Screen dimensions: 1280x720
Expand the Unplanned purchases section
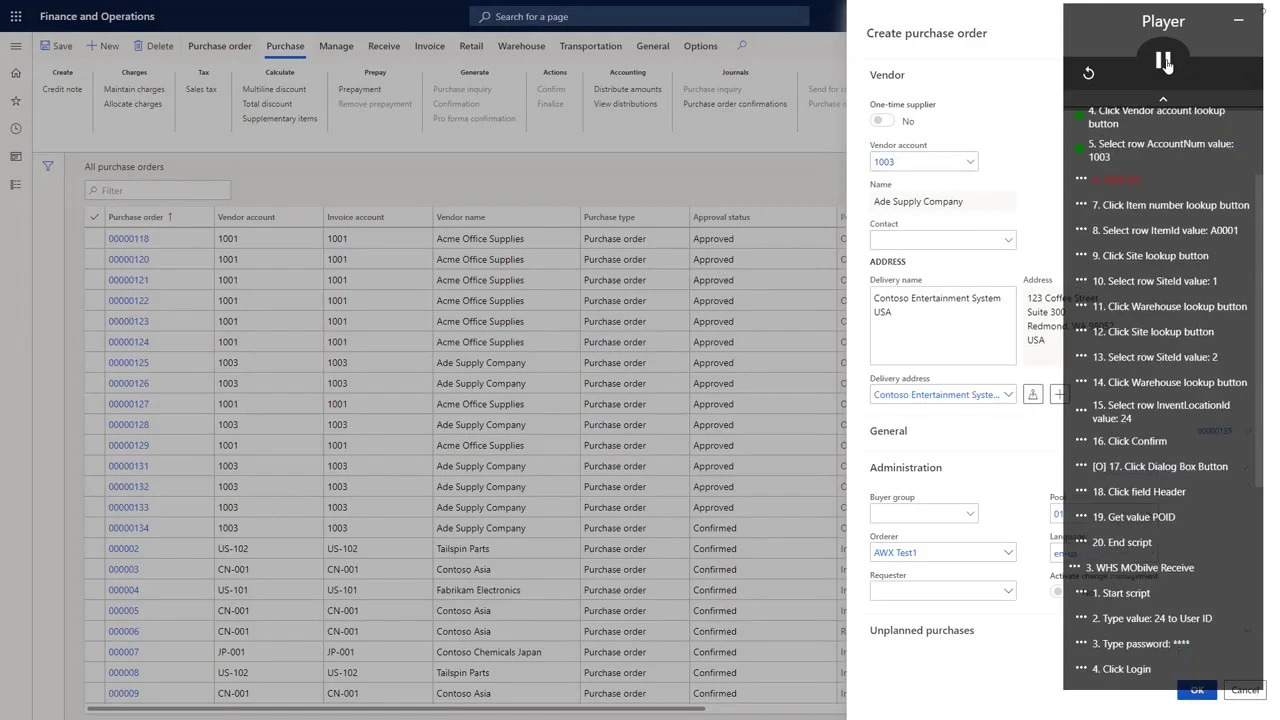point(921,630)
